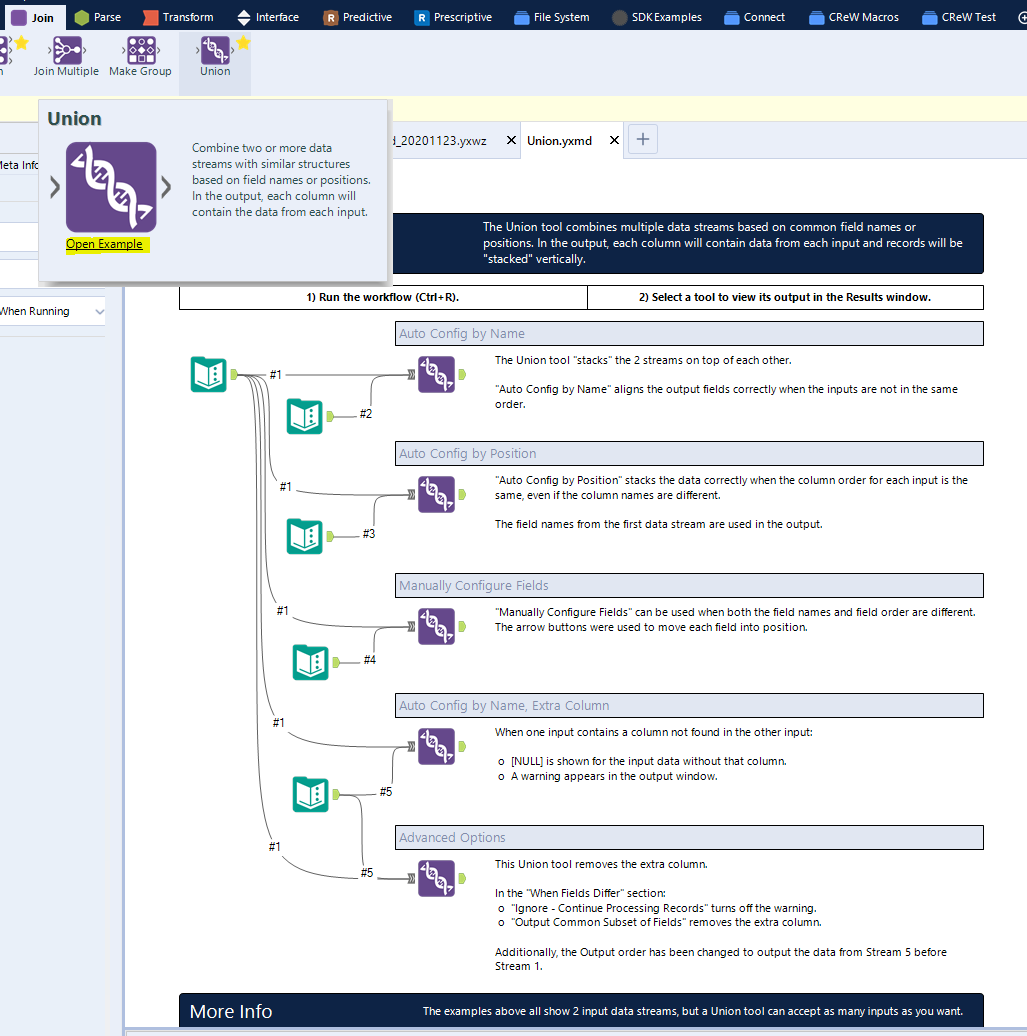Toggle the favorite star on the Union tool
Image resolution: width=1027 pixels, height=1036 pixels.
tap(241, 41)
